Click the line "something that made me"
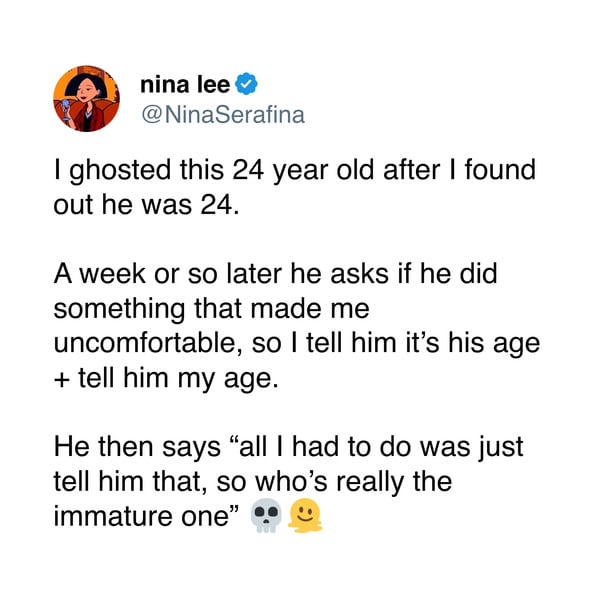The height and width of the screenshot is (599, 599). 212,309
